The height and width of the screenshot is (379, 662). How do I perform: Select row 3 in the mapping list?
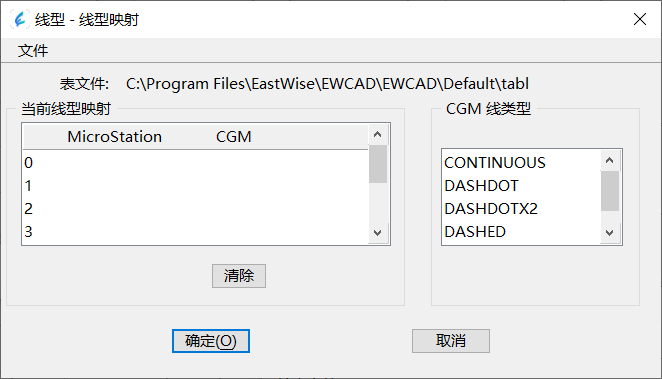click(195, 231)
